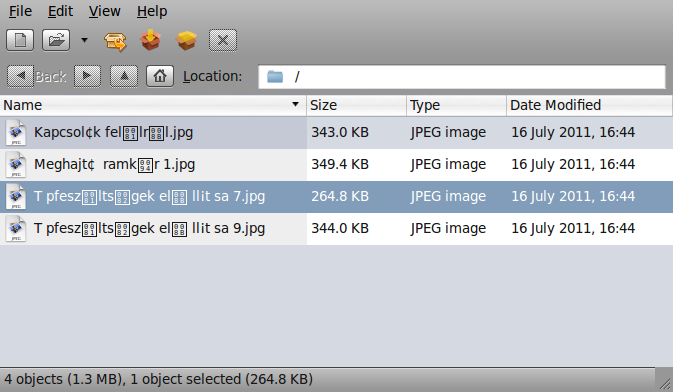Select the Meghajt ramk 1.jpg file name
Screen dimensions: 673x392
[115, 164]
